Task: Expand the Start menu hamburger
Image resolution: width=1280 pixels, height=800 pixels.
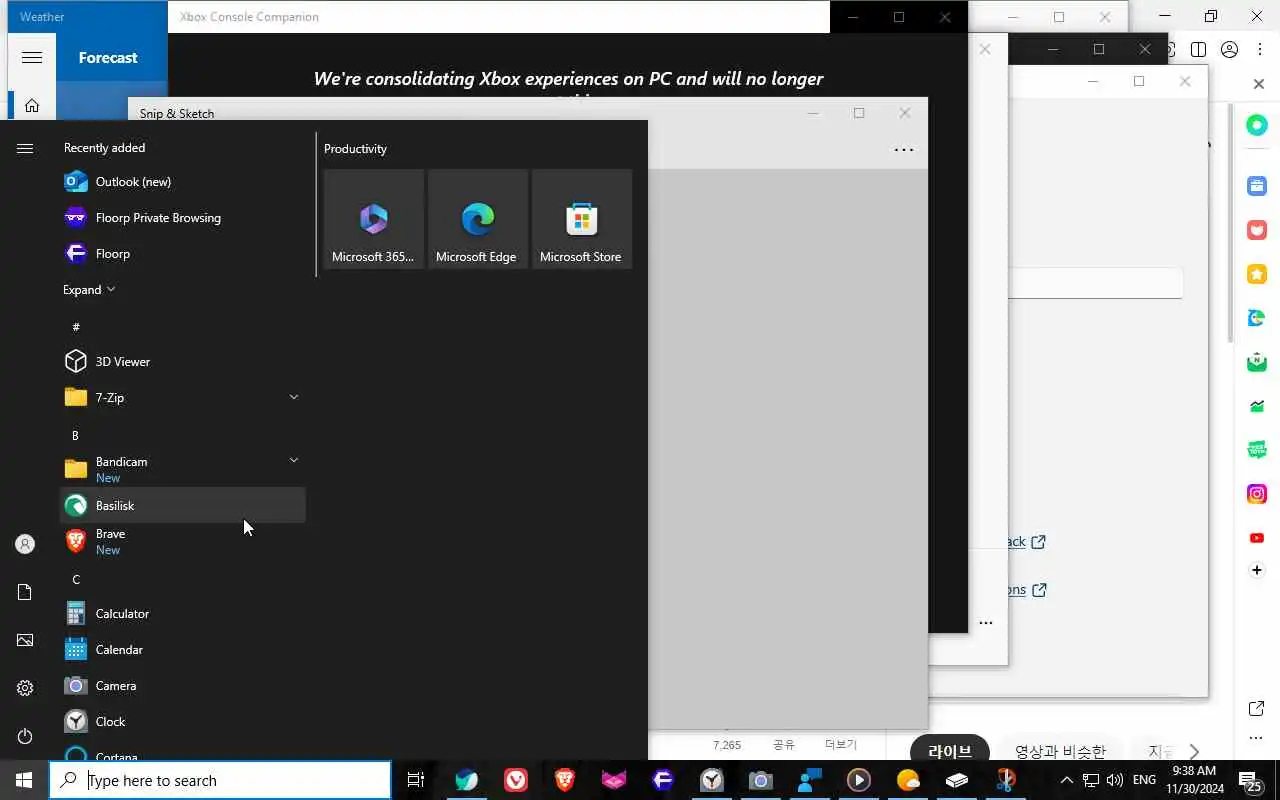Action: point(25,148)
